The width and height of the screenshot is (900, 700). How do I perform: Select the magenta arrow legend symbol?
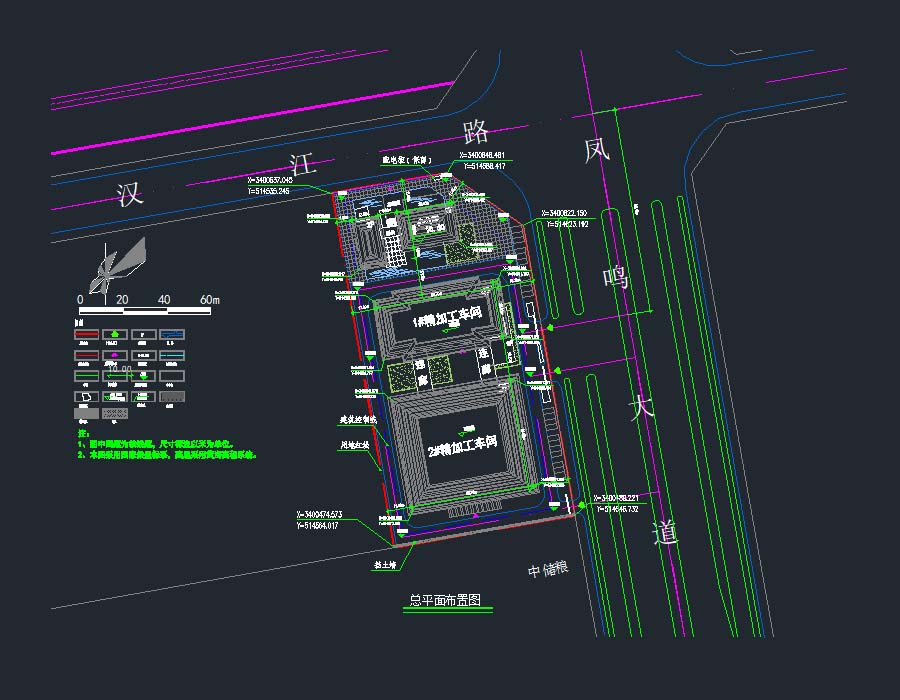[x=116, y=354]
